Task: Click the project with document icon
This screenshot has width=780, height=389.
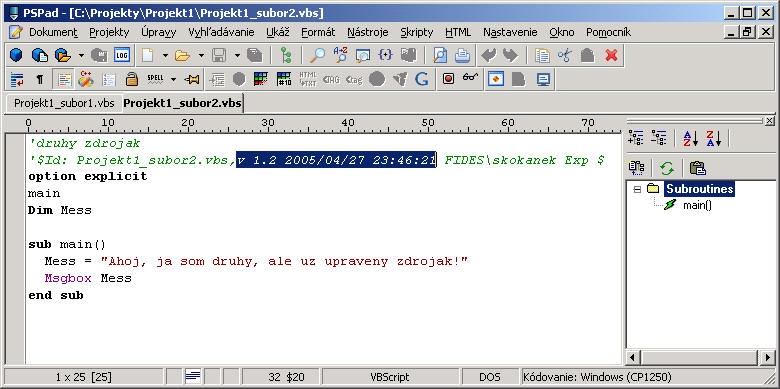Action: click(40, 55)
